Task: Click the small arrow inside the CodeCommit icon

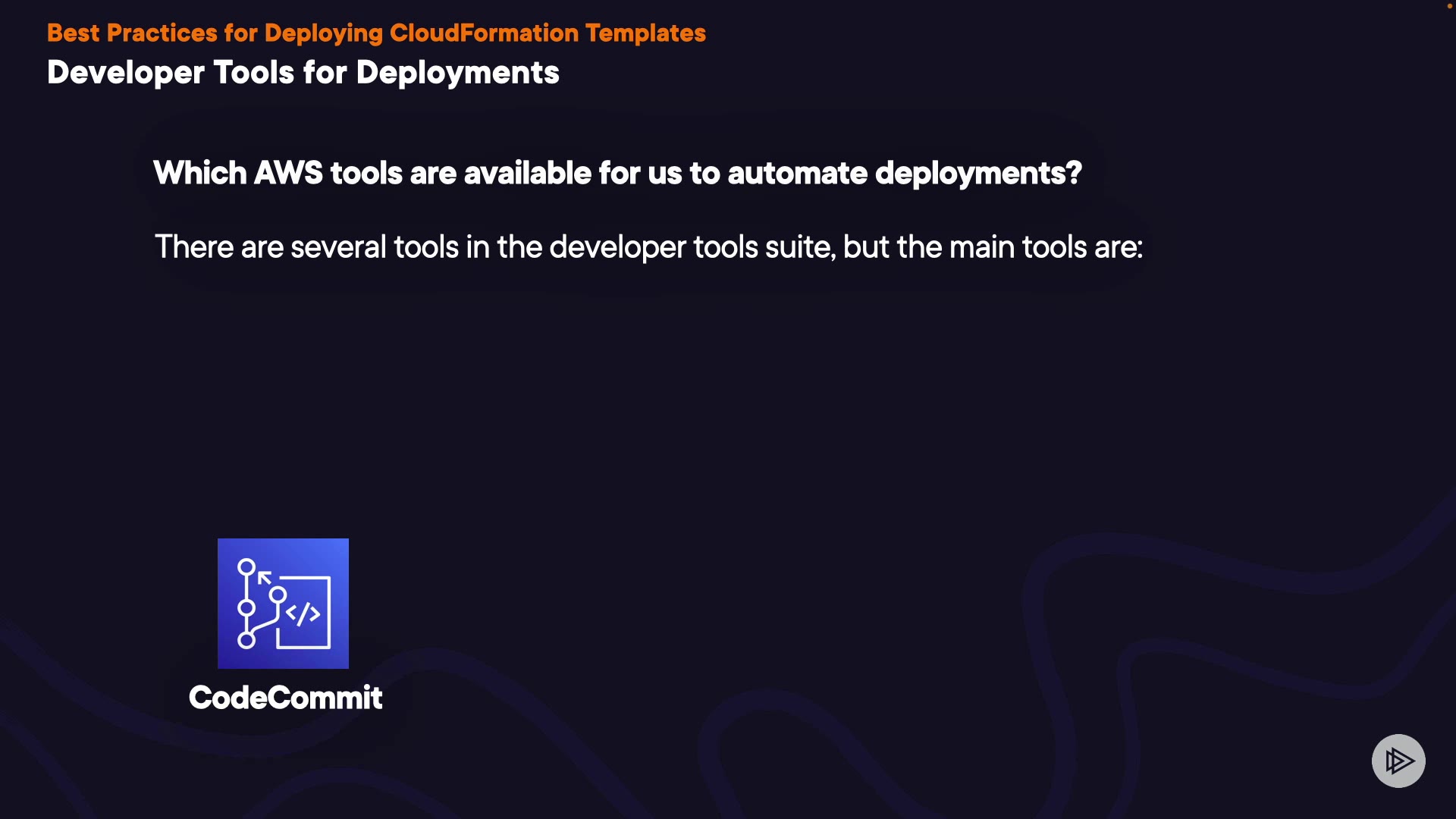Action: (x=264, y=577)
